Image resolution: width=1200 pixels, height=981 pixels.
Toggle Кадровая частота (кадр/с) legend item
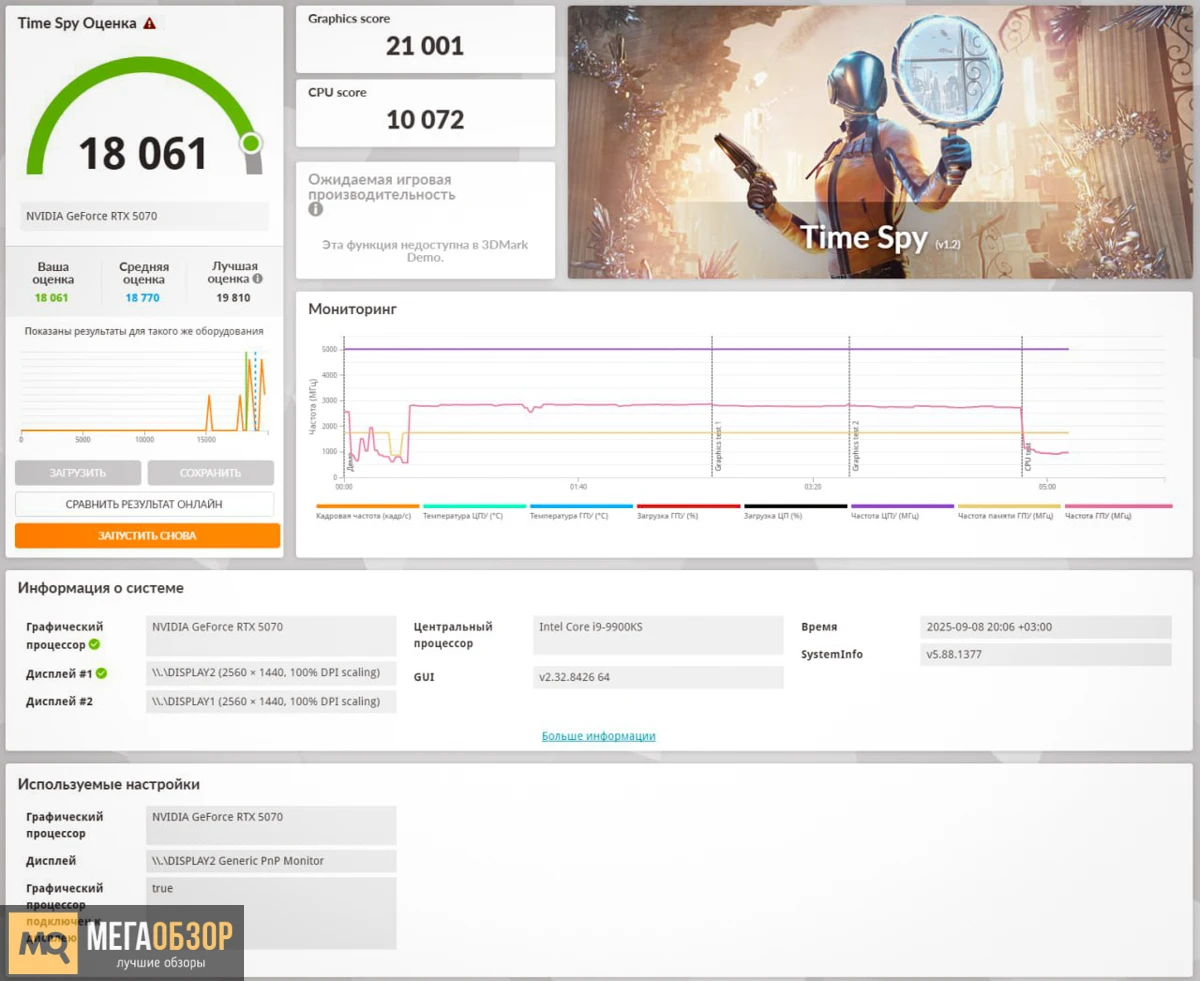pos(367,511)
